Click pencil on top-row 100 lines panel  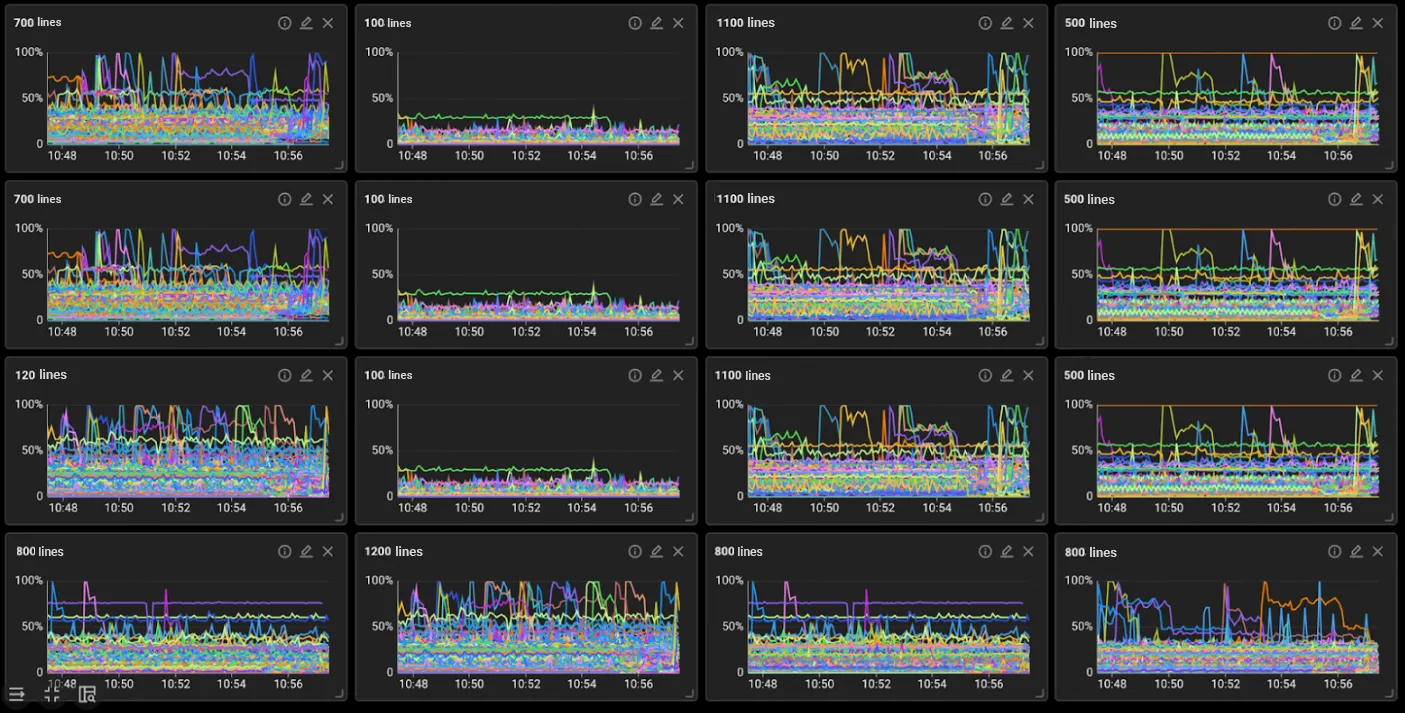click(656, 23)
